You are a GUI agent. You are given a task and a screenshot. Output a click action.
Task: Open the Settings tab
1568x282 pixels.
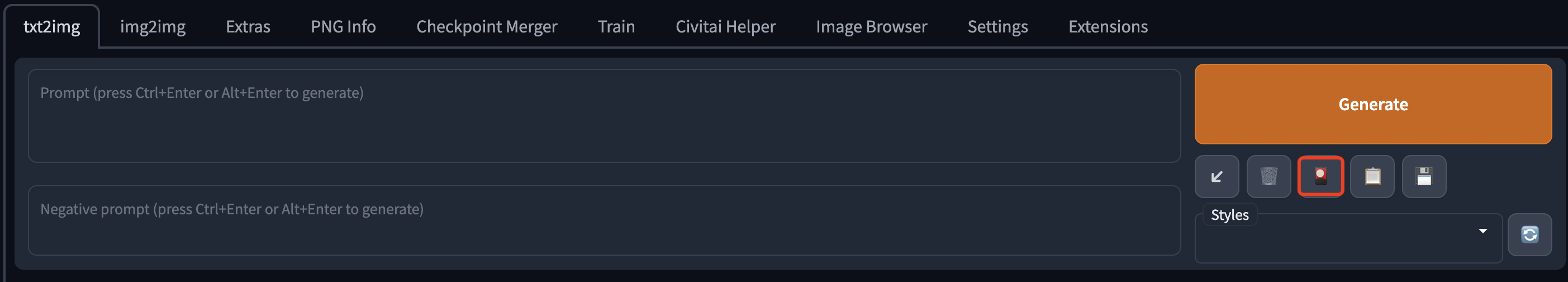[x=997, y=27]
